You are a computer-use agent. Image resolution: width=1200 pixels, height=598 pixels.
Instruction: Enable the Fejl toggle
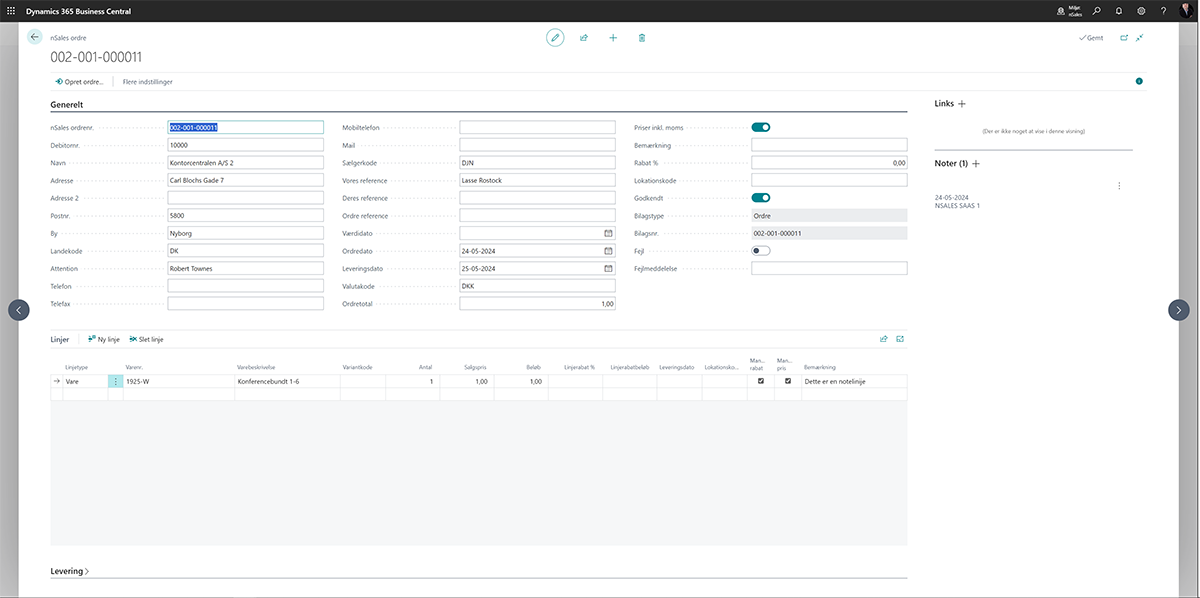pos(761,251)
